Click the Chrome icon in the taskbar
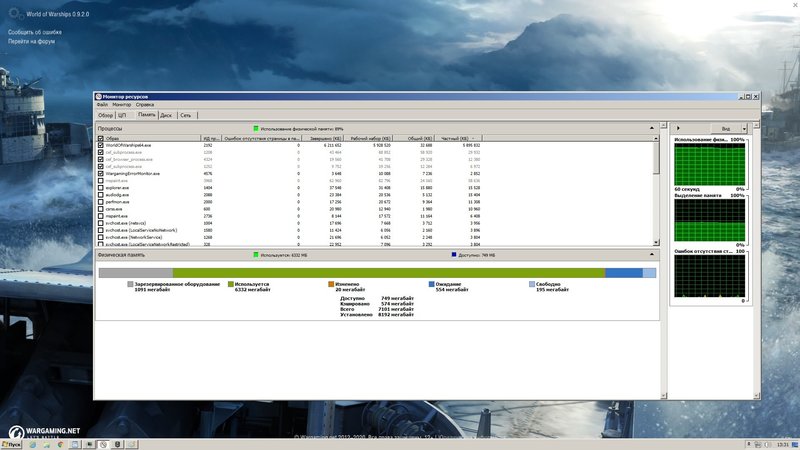Viewport: 800px width, 450px height. 60,445
